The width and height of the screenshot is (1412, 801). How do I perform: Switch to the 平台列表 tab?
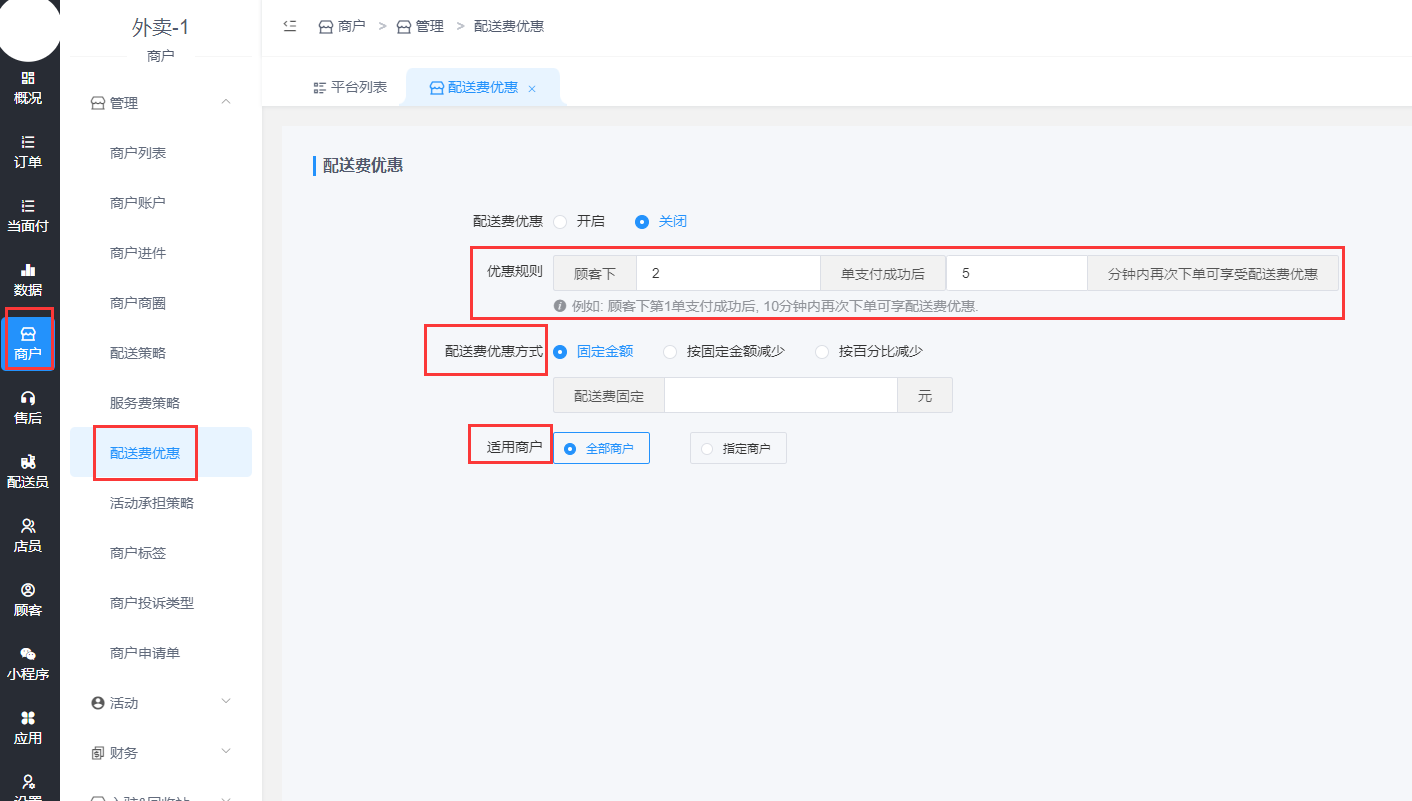(350, 87)
